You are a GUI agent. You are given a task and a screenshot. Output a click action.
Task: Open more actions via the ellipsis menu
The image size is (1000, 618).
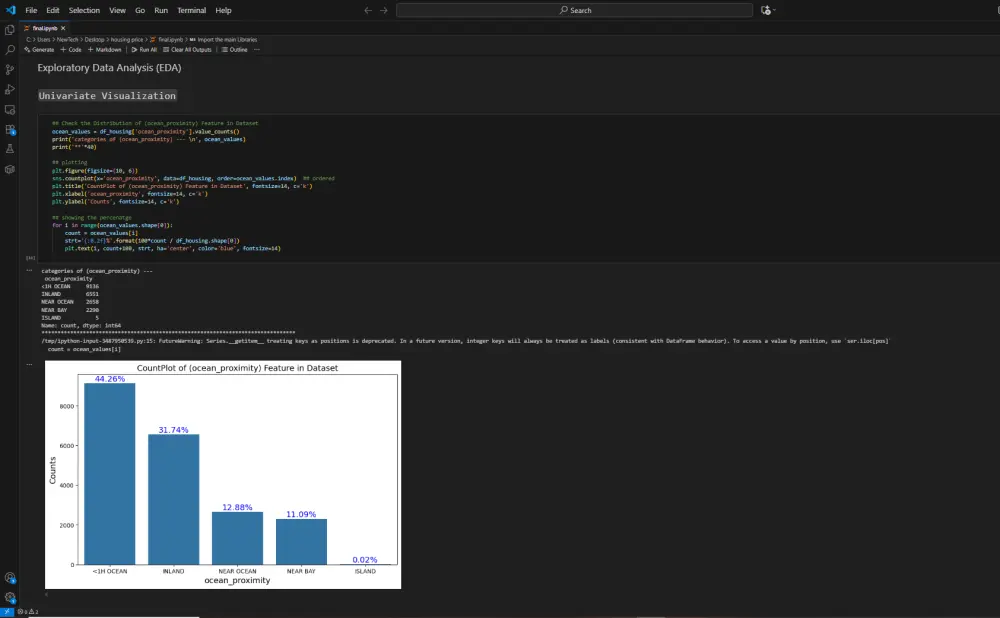tap(257, 49)
